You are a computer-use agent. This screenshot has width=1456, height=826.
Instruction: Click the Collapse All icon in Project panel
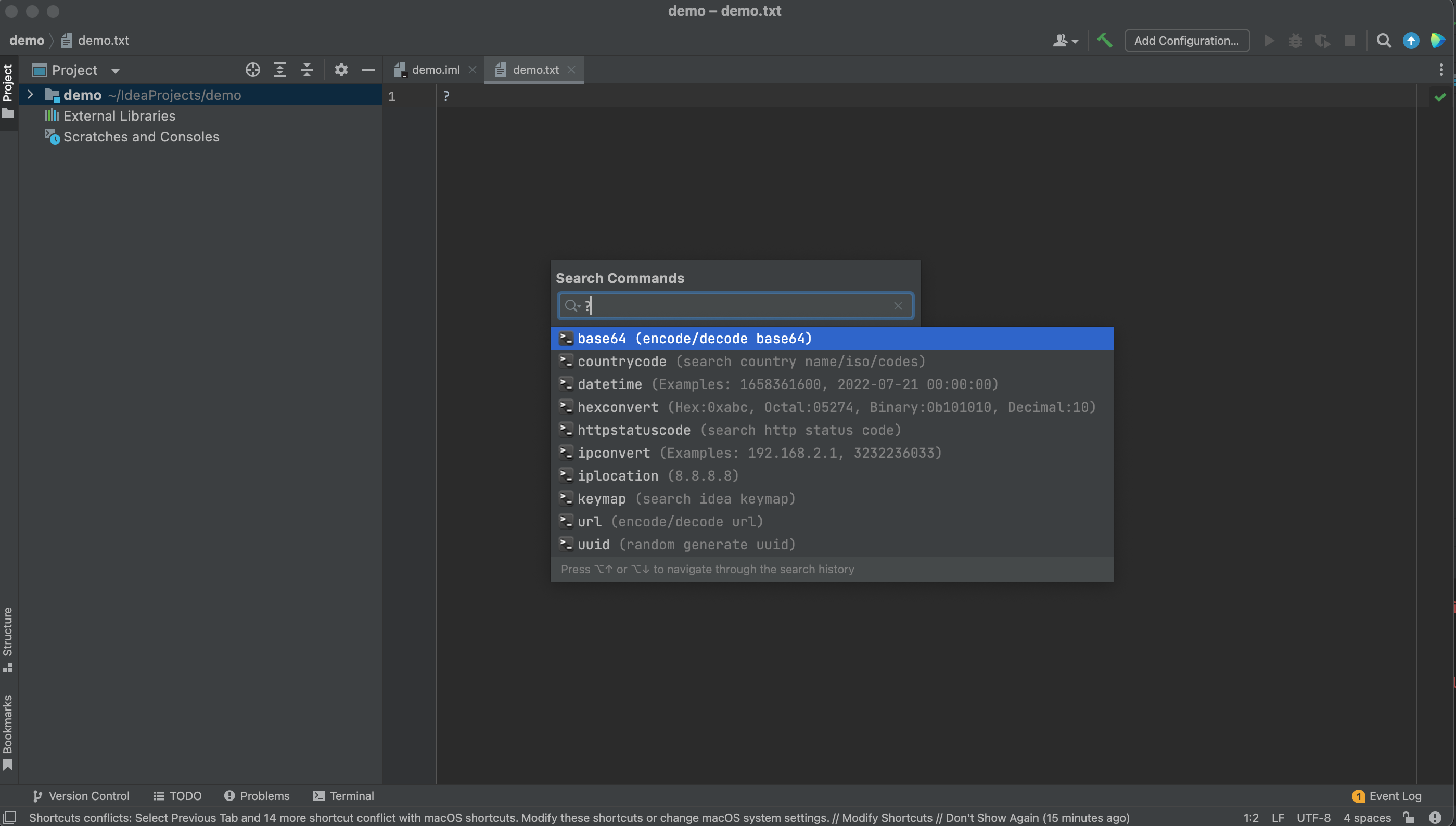(x=307, y=70)
